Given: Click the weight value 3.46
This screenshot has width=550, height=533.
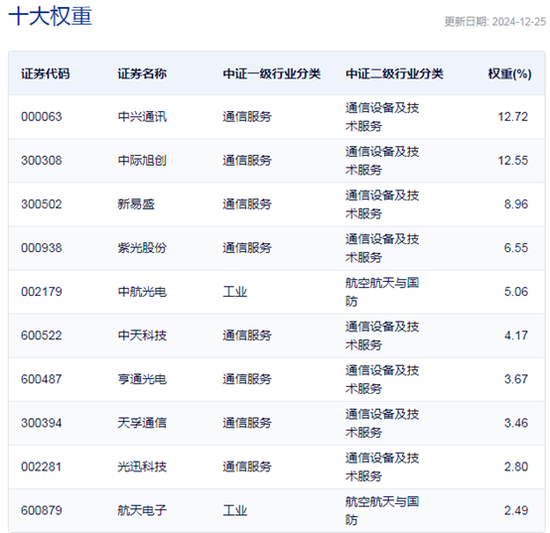Looking at the screenshot, I should coord(516,423).
